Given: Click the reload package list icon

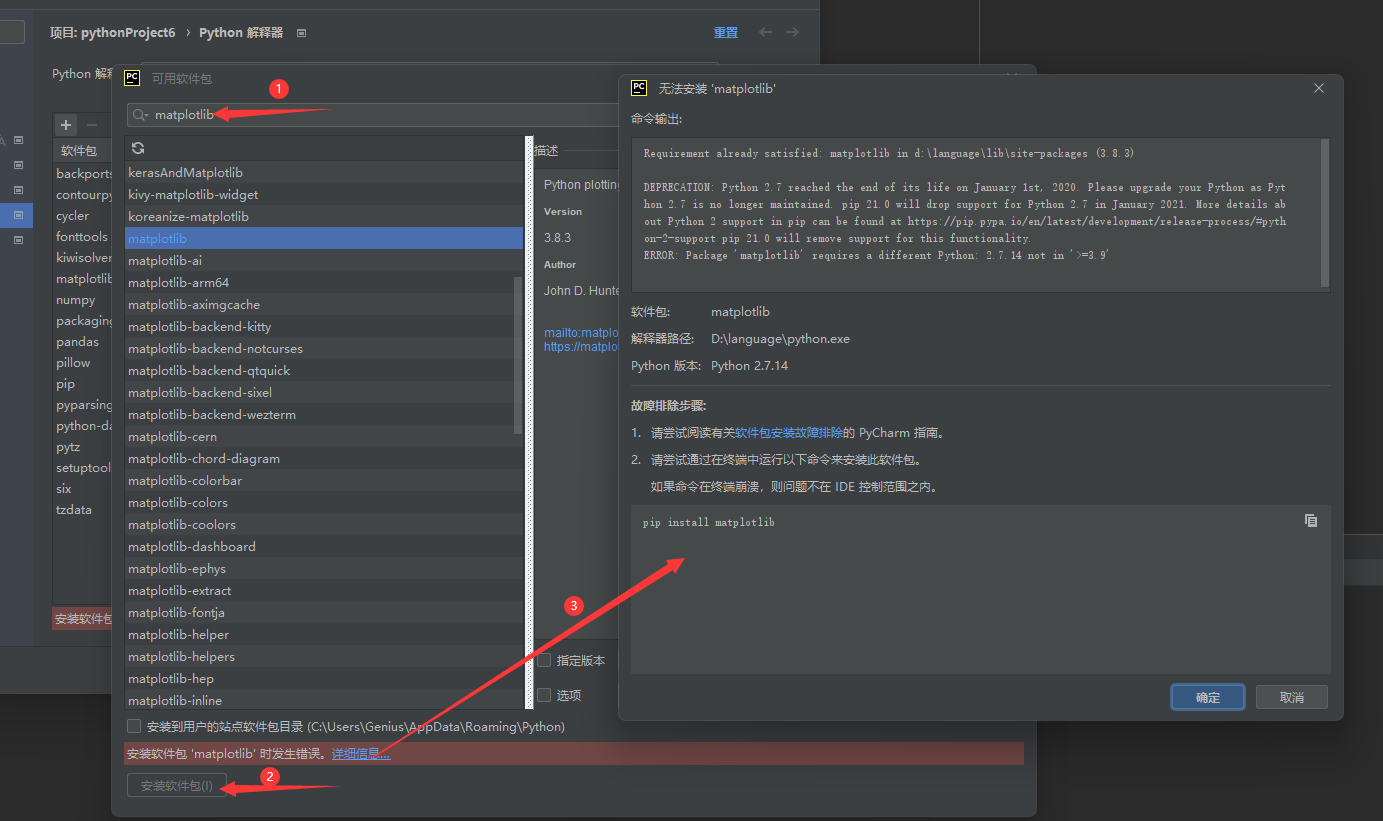Looking at the screenshot, I should click(138, 148).
